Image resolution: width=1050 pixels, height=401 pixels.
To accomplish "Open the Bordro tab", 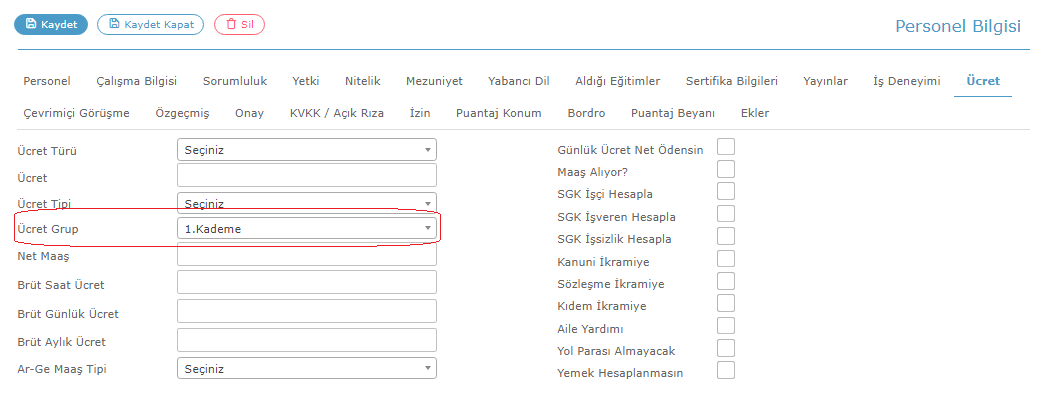I will pos(586,113).
